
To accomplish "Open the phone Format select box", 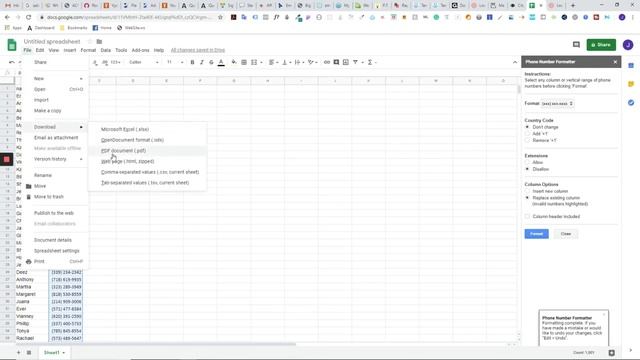I will coord(557,104).
